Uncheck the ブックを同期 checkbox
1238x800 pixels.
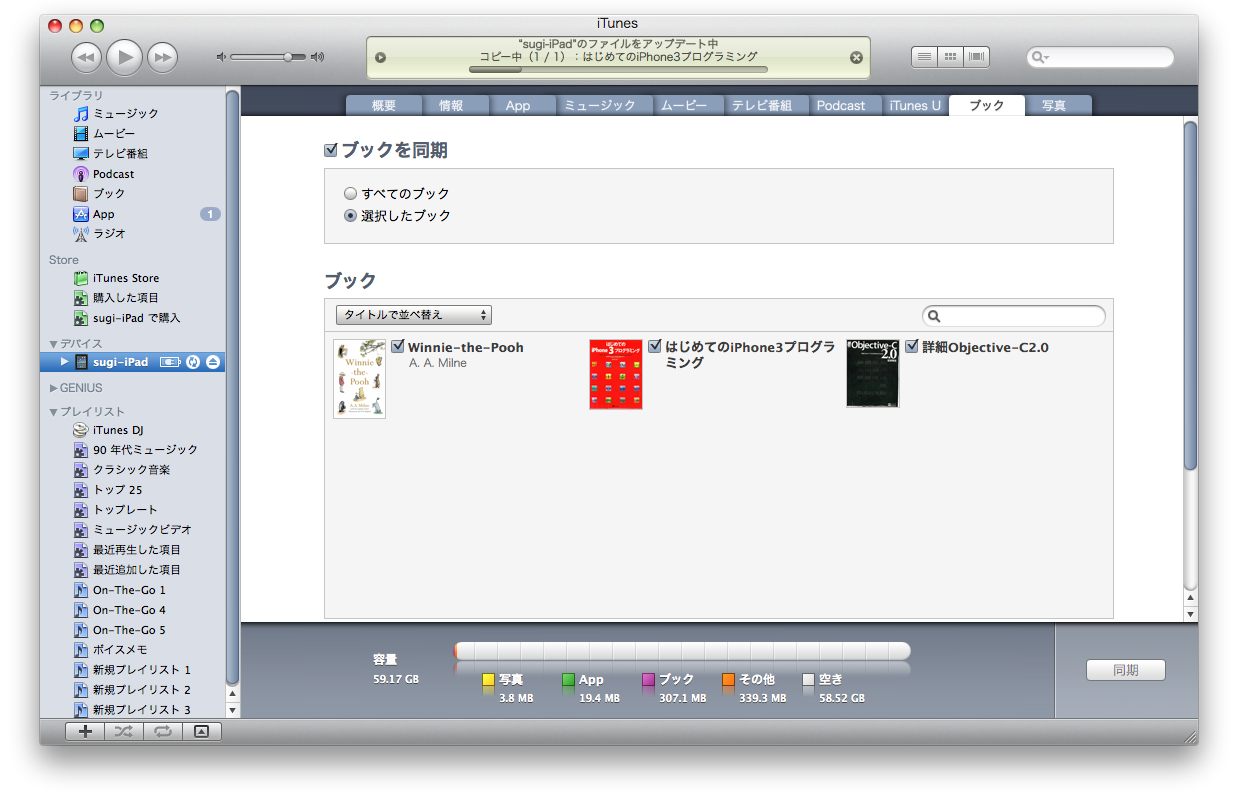pyautogui.click(x=331, y=151)
